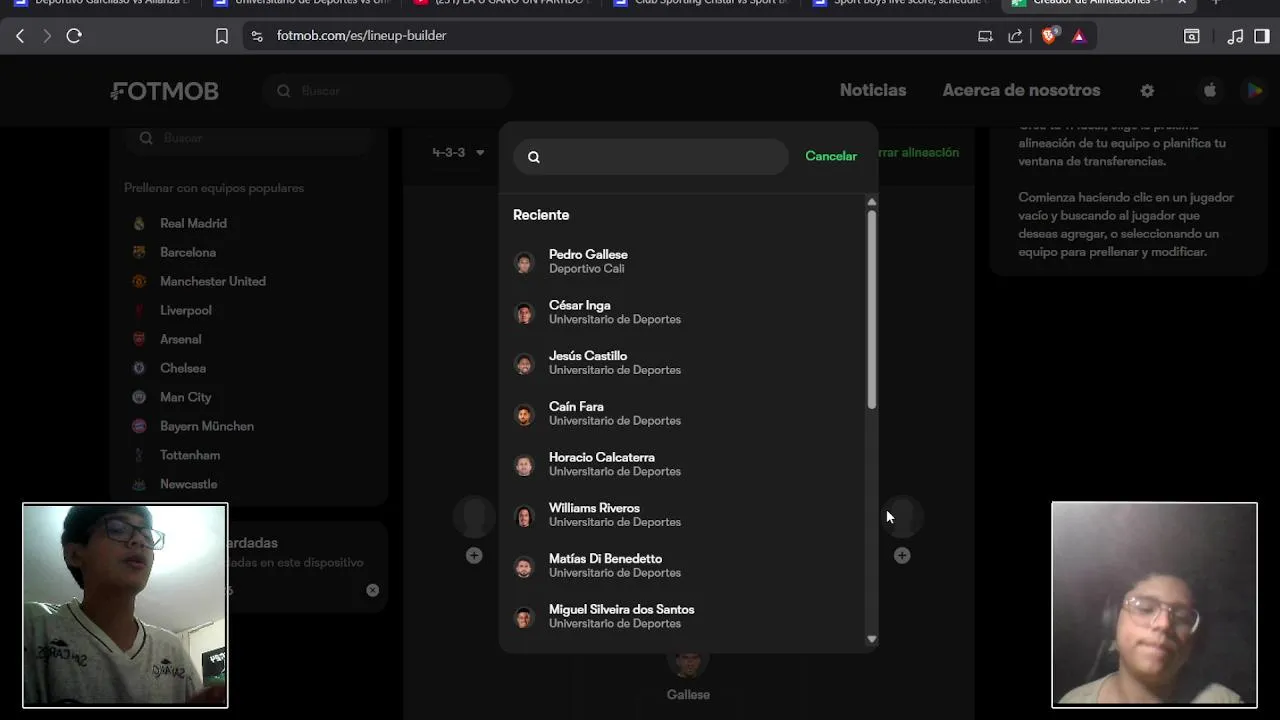This screenshot has height=720, width=1280.
Task: Click Pedro Gallese's avatar photo
Action: point(524,262)
